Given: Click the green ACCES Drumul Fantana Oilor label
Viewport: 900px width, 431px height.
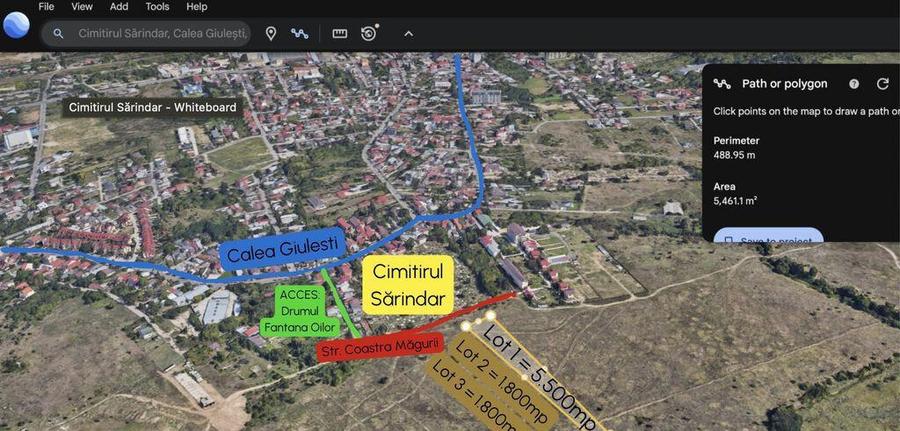Looking at the screenshot, I should 301,312.
